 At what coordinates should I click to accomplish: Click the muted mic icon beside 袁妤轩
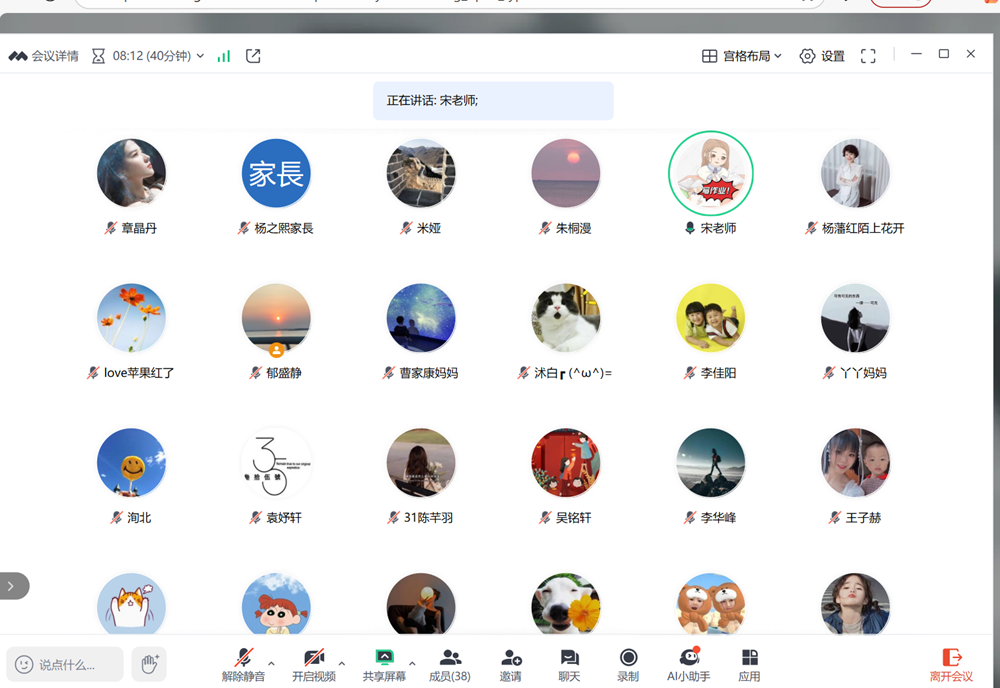click(256, 517)
